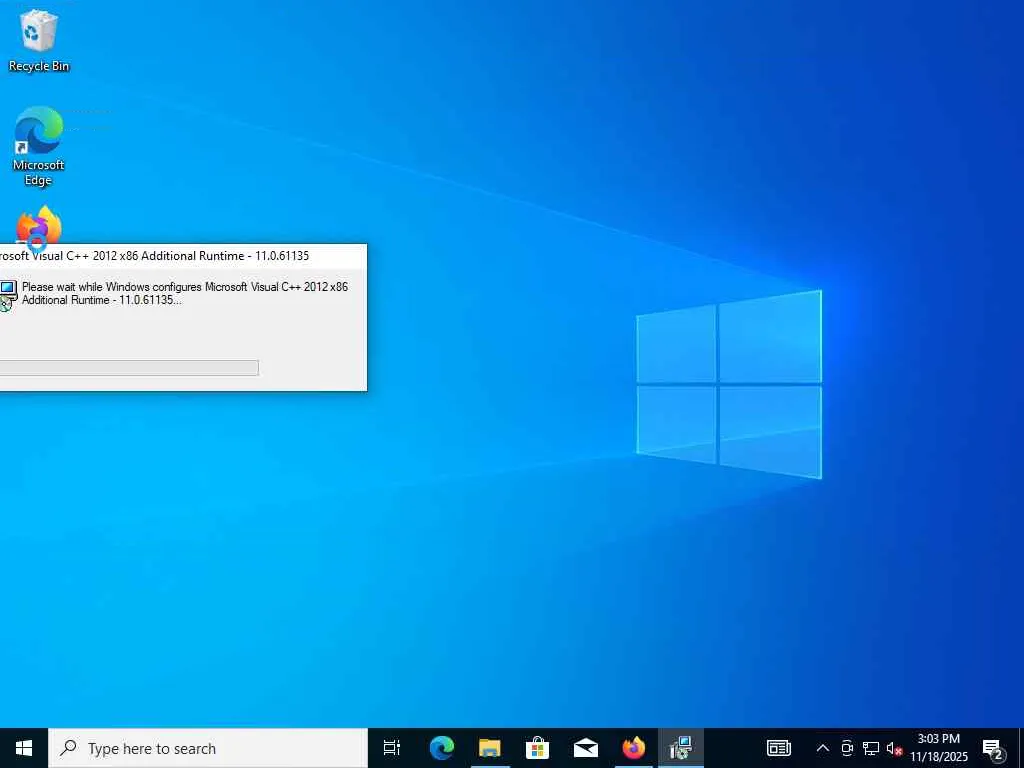The height and width of the screenshot is (768, 1024).
Task: Switch to Firefox on the taskbar
Action: [633, 748]
